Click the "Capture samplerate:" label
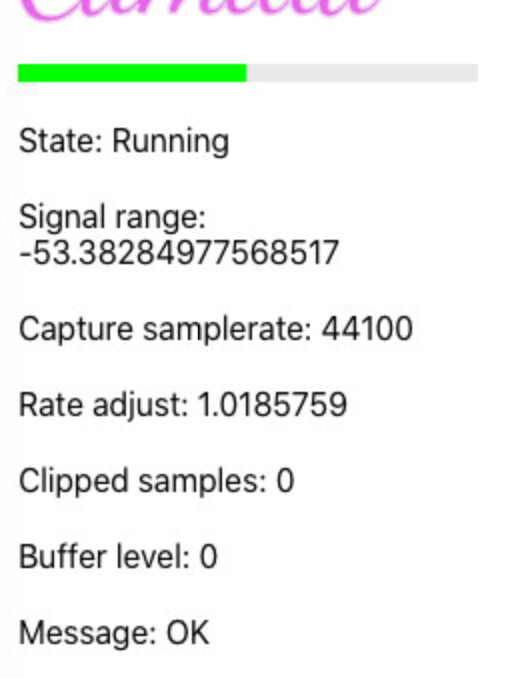 (x=165, y=330)
